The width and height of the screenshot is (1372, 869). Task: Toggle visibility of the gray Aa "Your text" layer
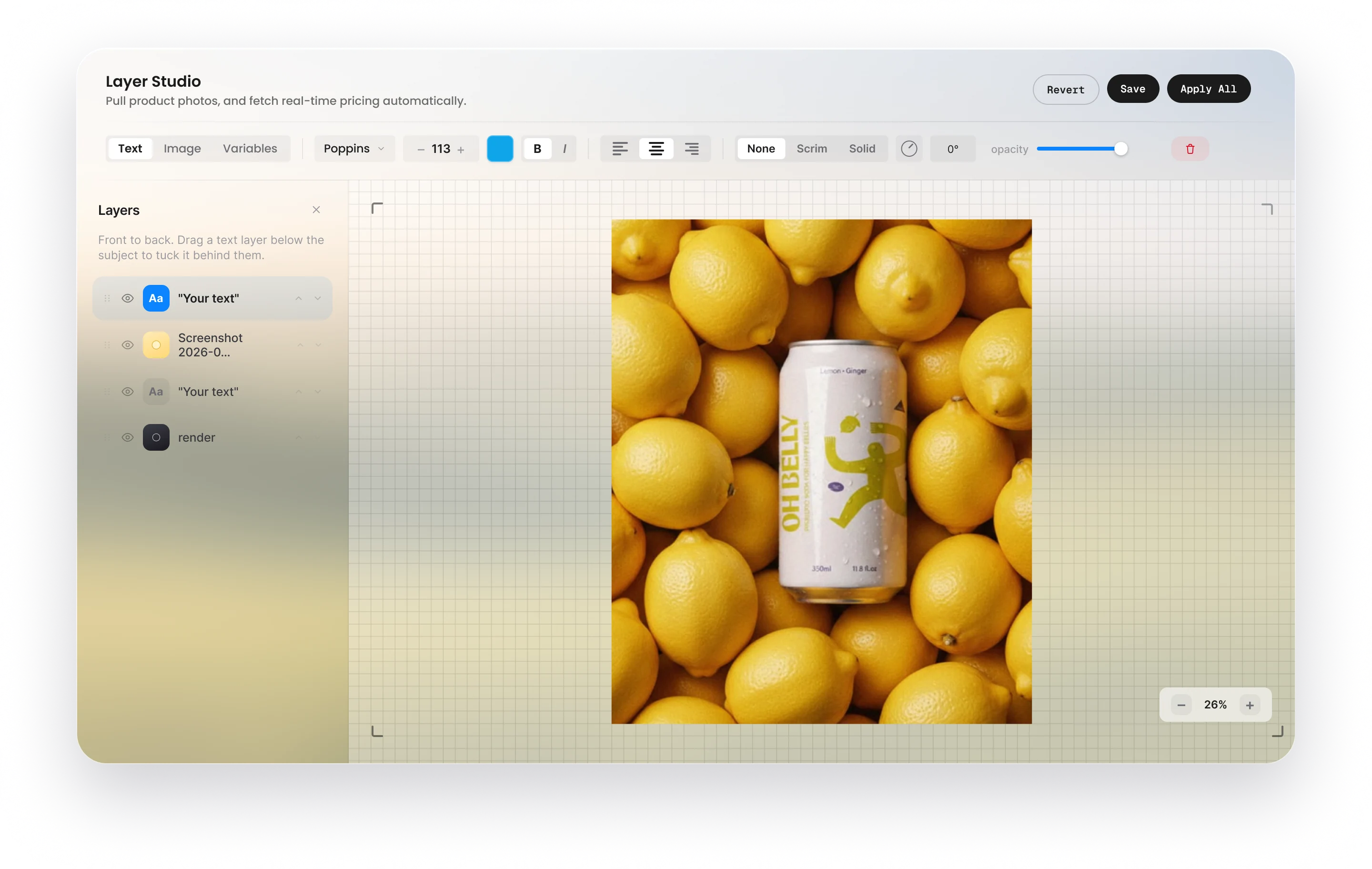pyautogui.click(x=128, y=392)
